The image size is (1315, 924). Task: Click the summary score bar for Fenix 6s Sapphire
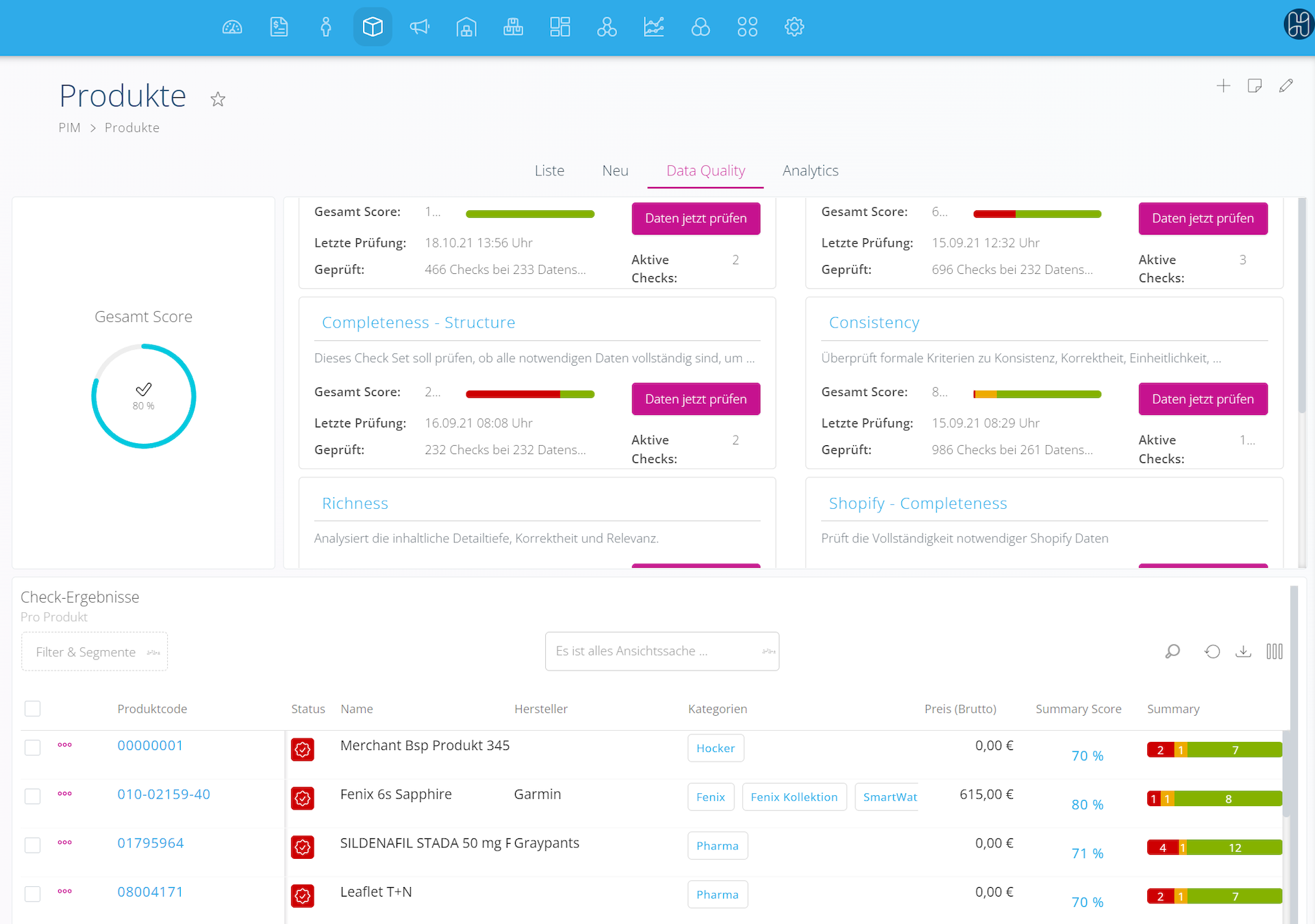click(1214, 799)
